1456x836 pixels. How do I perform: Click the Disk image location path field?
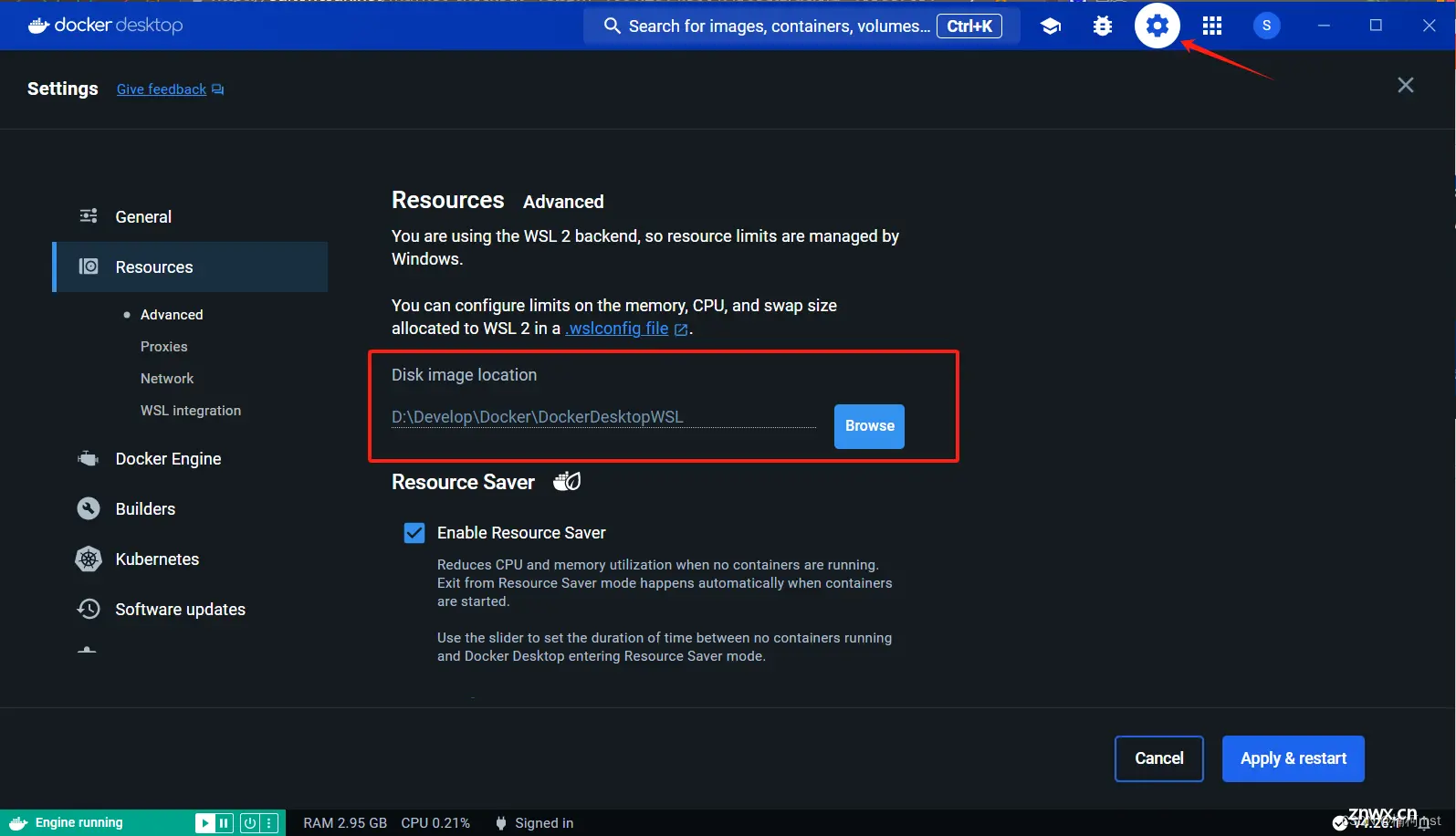pyautogui.click(x=603, y=417)
